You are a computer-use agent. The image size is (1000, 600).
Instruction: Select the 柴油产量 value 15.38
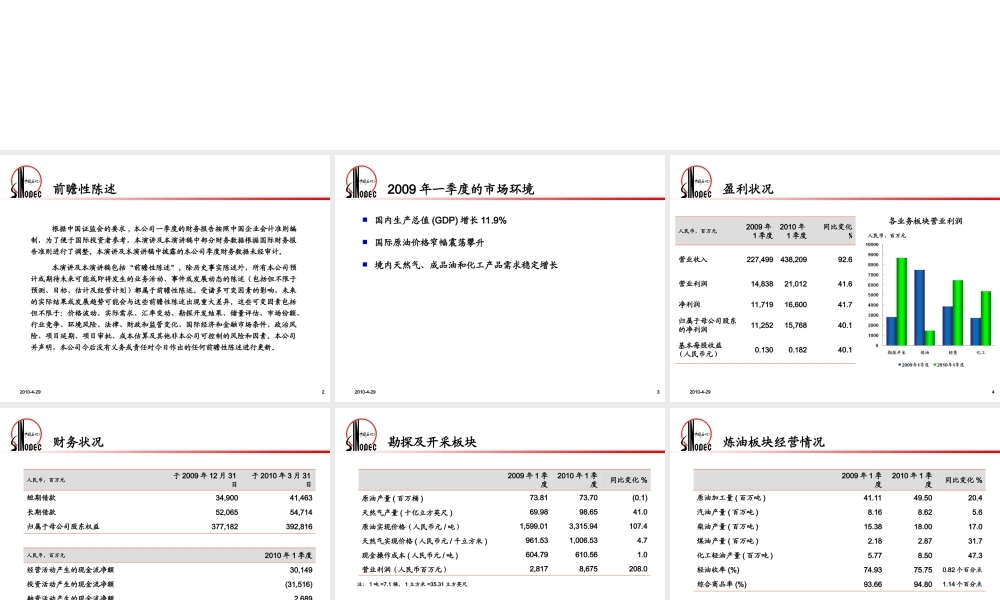[872, 527]
